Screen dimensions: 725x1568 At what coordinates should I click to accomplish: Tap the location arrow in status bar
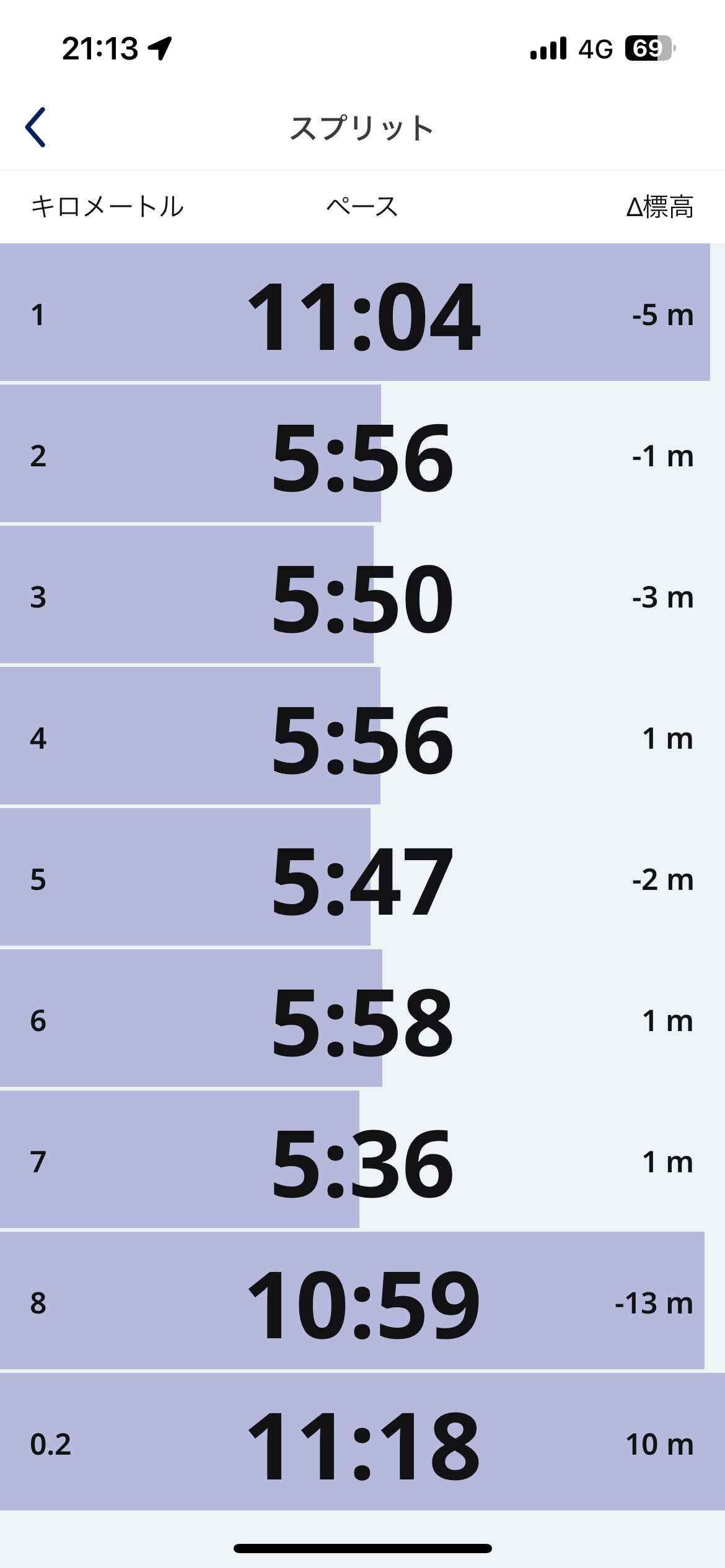point(160,48)
